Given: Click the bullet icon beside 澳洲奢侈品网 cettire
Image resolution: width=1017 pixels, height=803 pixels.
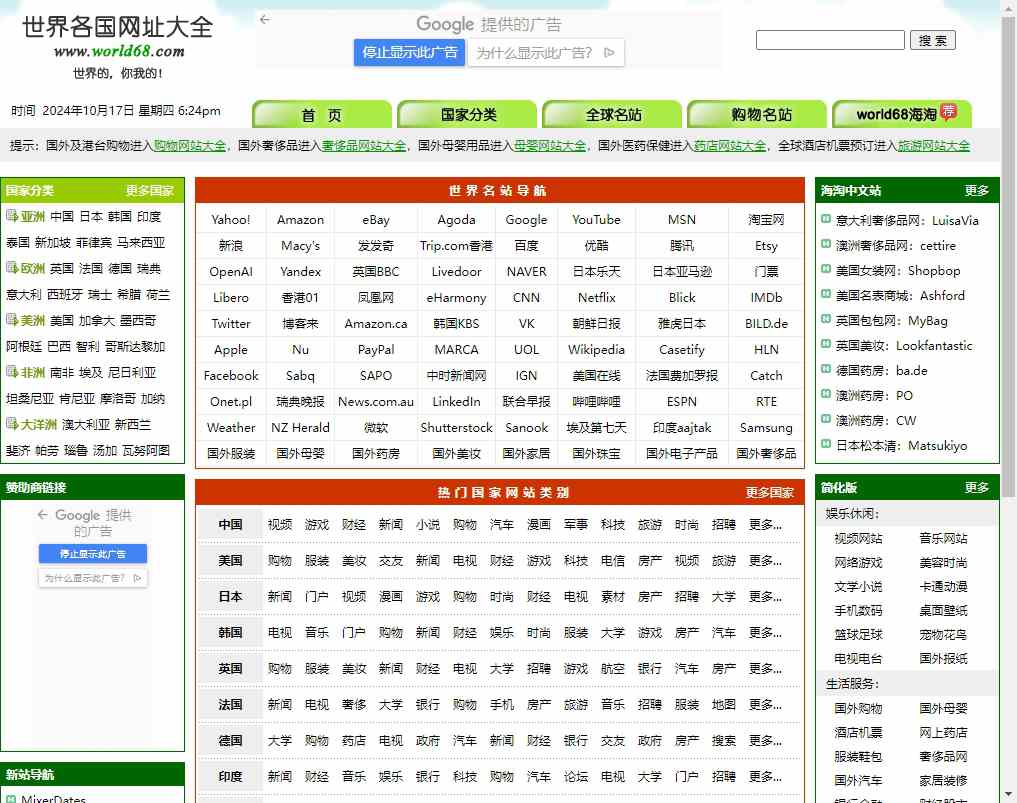Looking at the screenshot, I should coord(826,245).
